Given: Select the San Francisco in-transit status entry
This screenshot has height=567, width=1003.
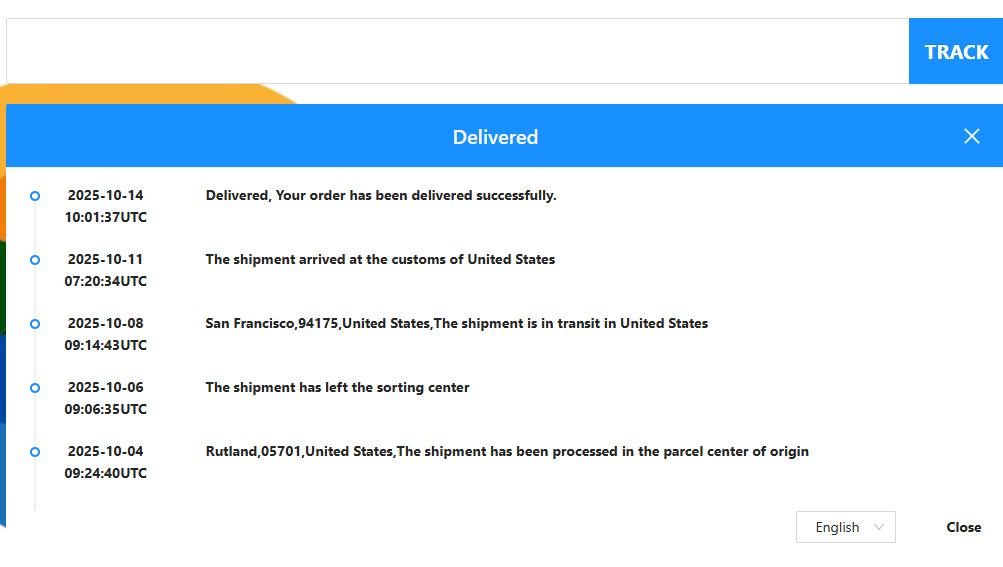Looking at the screenshot, I should click(x=456, y=324).
